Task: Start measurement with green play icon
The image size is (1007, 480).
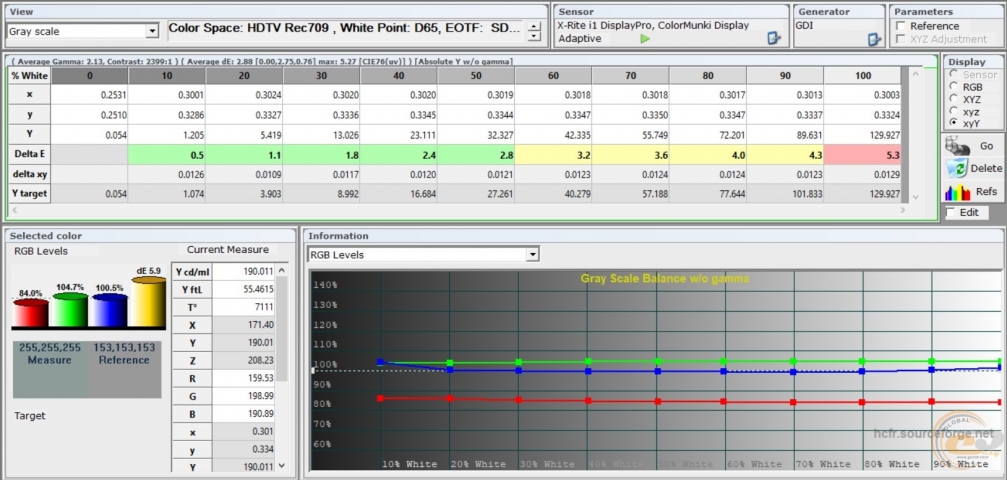Action: pos(645,39)
